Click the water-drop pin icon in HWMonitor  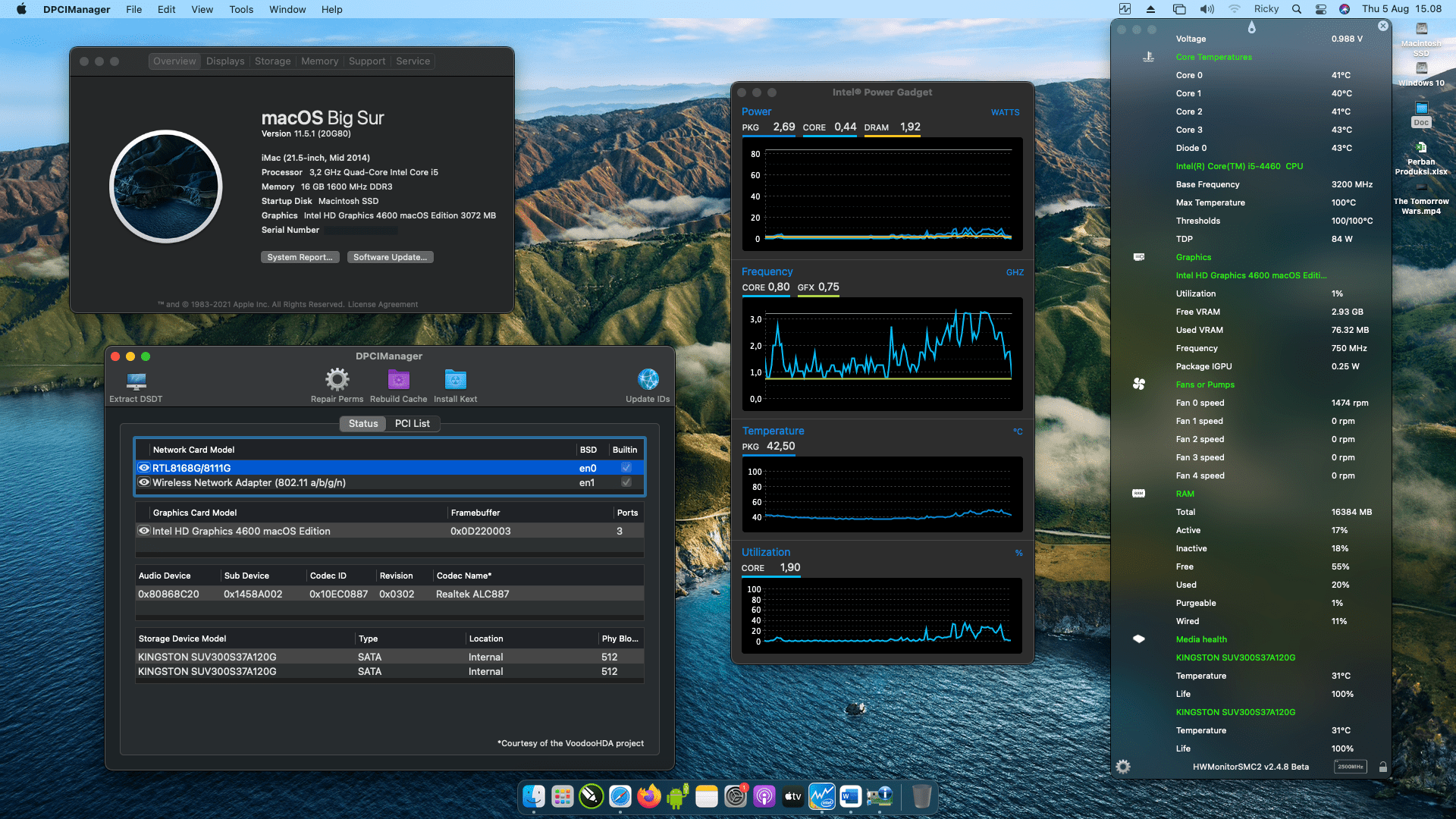click(x=1251, y=27)
